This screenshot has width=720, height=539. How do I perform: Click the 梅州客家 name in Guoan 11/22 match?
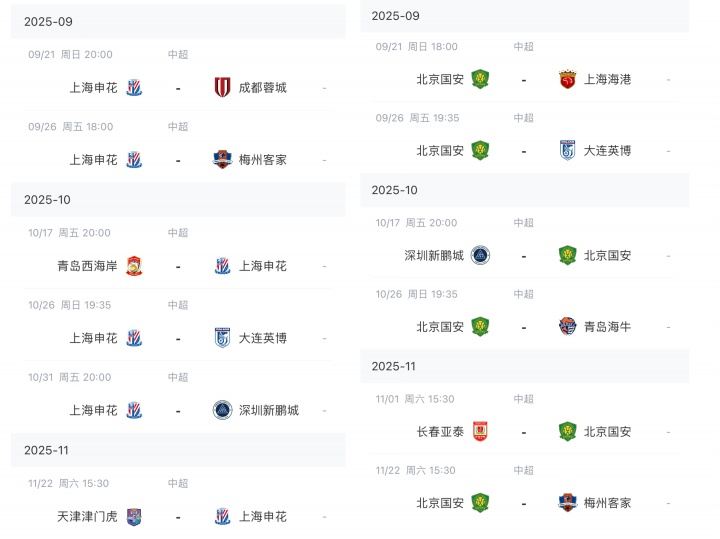[607, 503]
